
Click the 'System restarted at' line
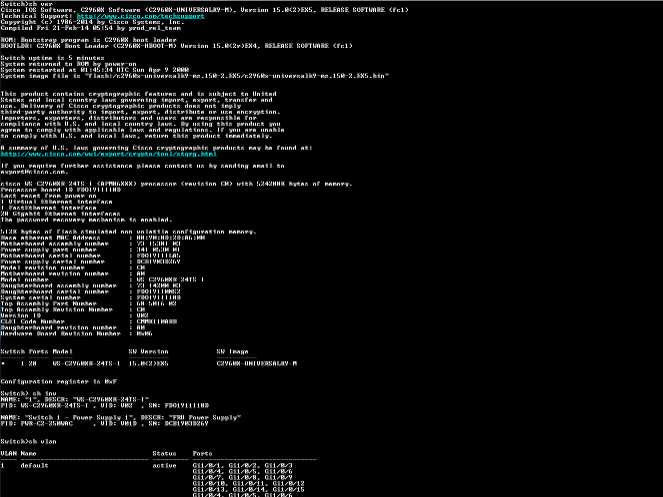click(x=95, y=70)
